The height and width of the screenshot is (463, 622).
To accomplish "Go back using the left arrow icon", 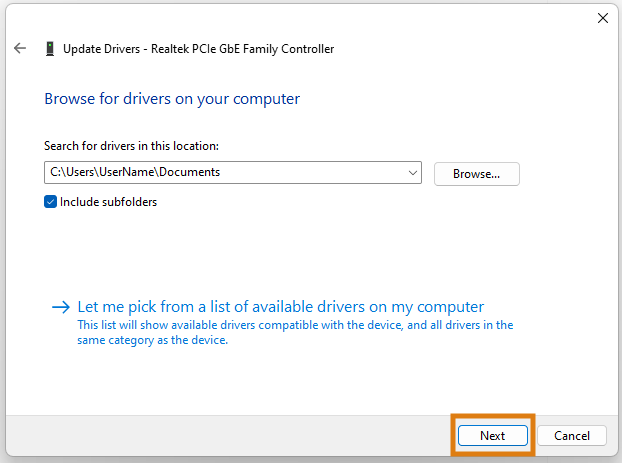I will [x=20, y=48].
